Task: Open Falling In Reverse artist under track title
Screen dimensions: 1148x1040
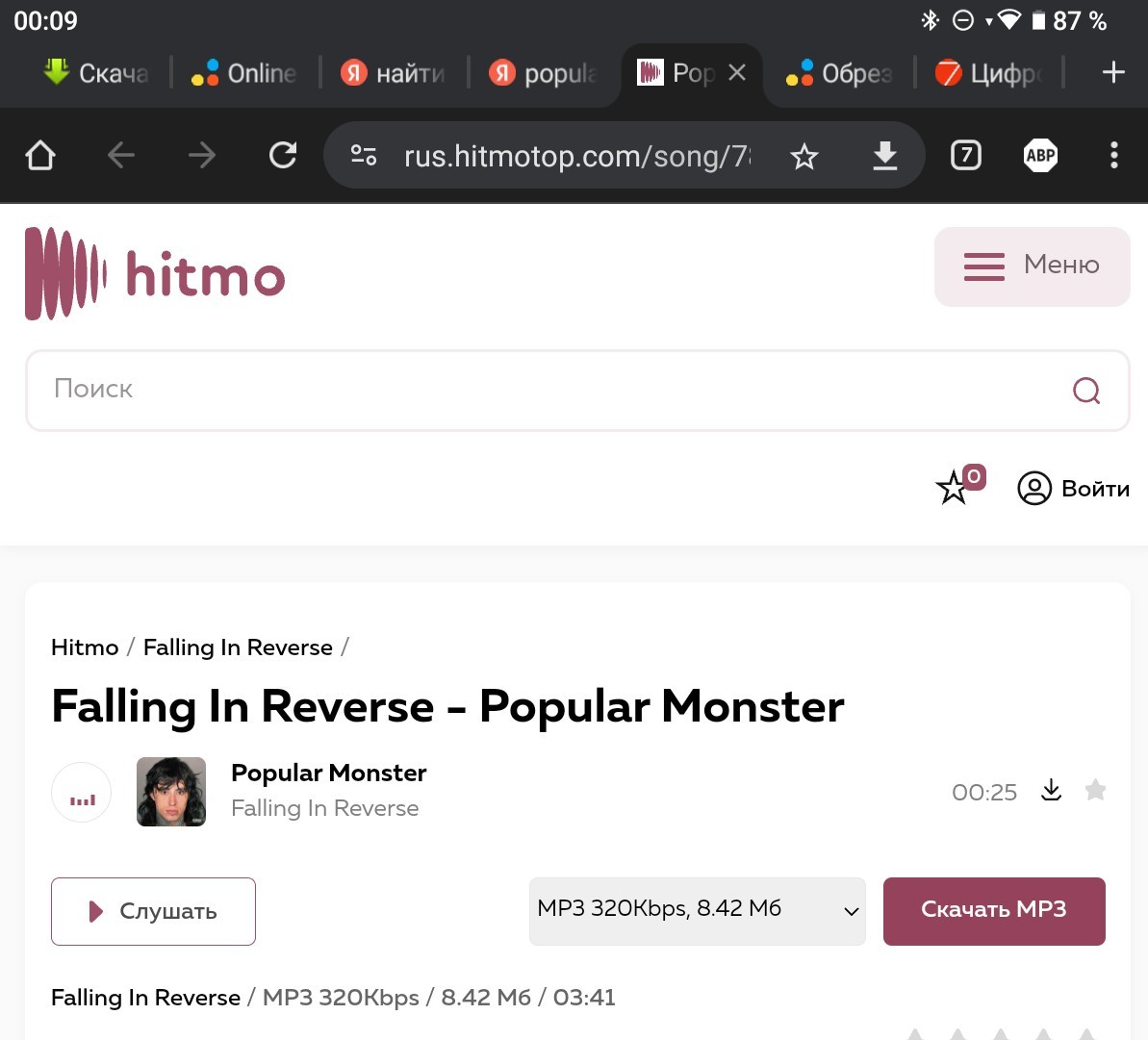Action: [x=325, y=808]
